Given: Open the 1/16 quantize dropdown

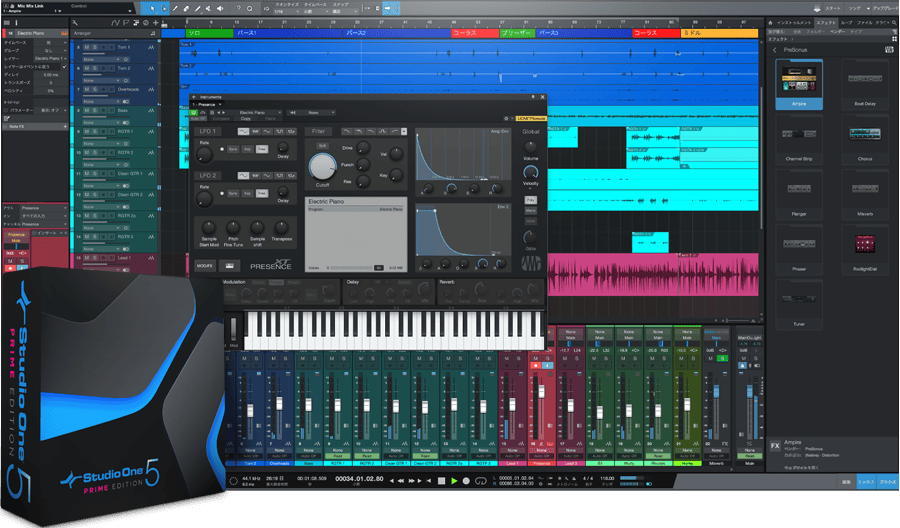Looking at the screenshot, I should [286, 11].
